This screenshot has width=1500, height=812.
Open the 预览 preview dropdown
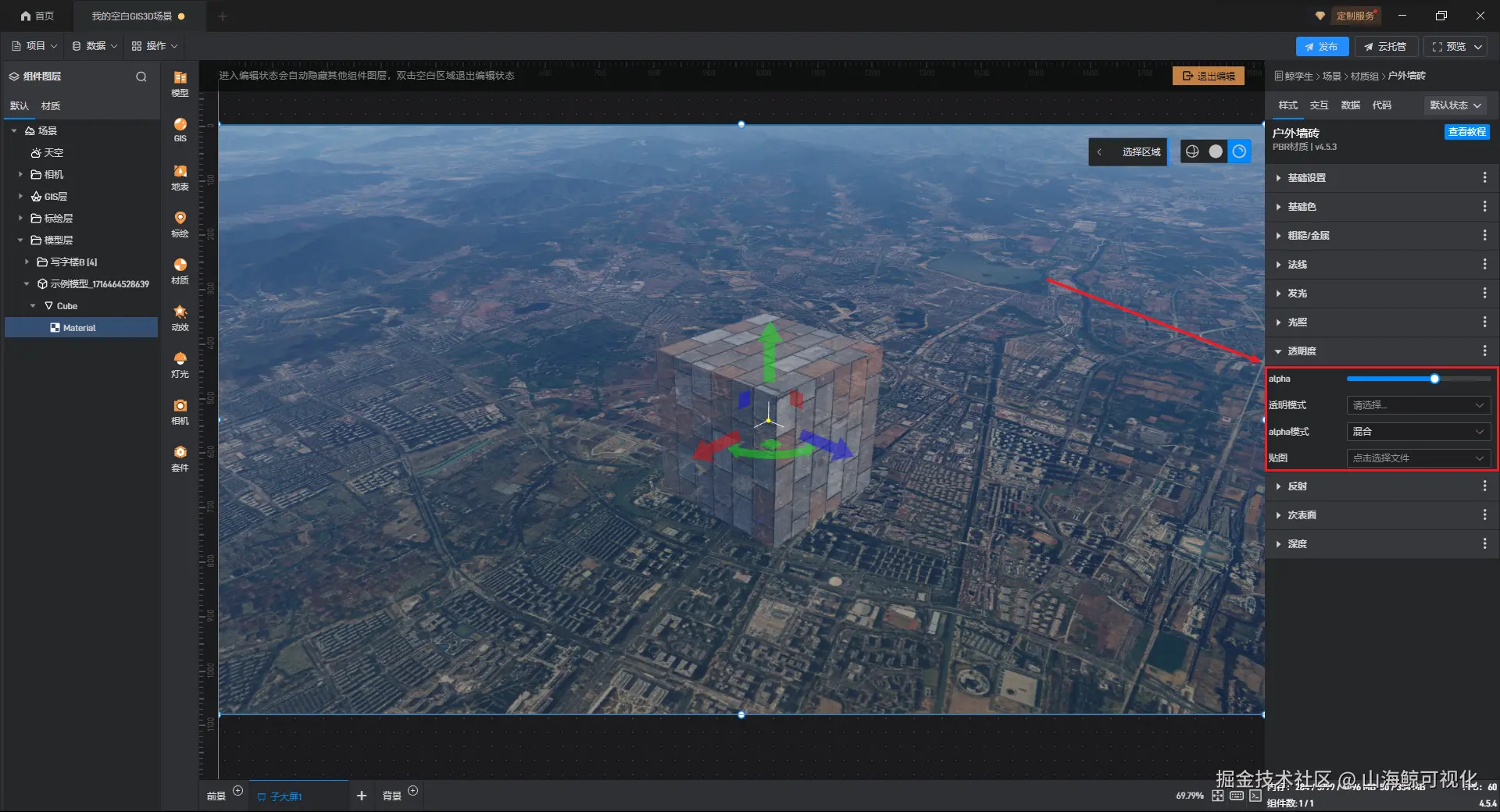tap(1457, 47)
